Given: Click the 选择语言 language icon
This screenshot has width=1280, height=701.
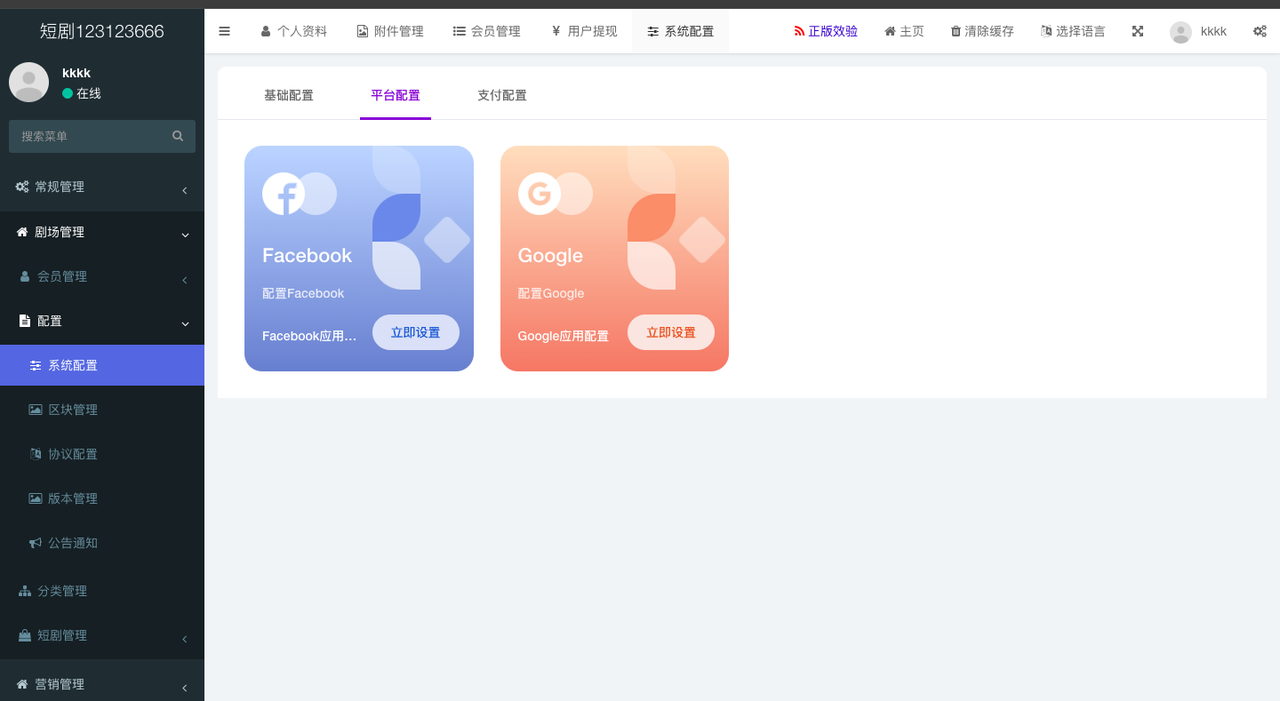Looking at the screenshot, I should pyautogui.click(x=1046, y=32).
